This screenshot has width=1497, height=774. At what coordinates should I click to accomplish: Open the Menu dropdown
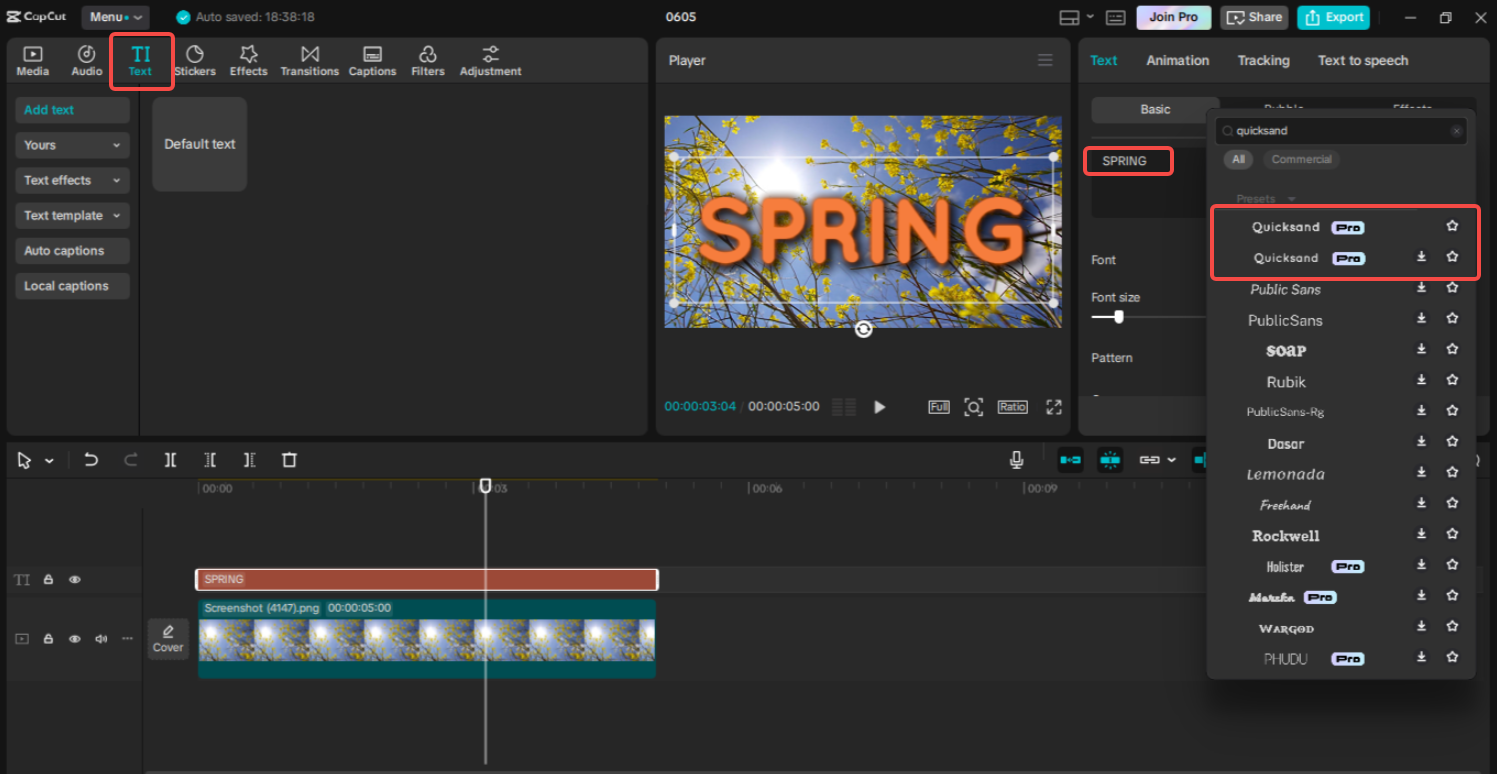115,17
